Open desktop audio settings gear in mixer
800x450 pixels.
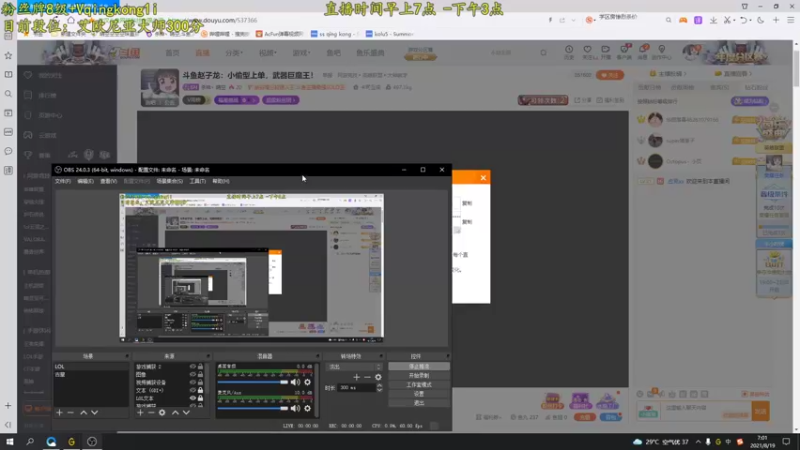tap(307, 382)
